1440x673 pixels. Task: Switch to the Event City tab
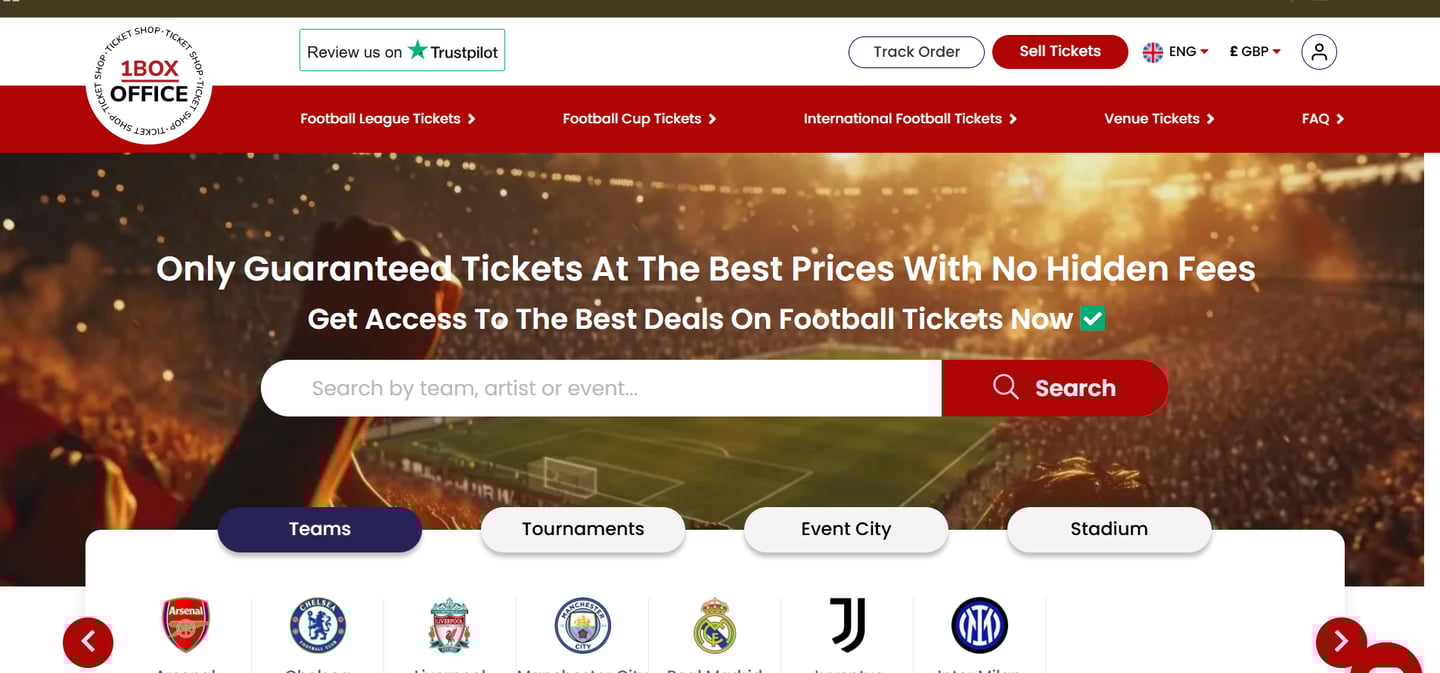pos(846,529)
